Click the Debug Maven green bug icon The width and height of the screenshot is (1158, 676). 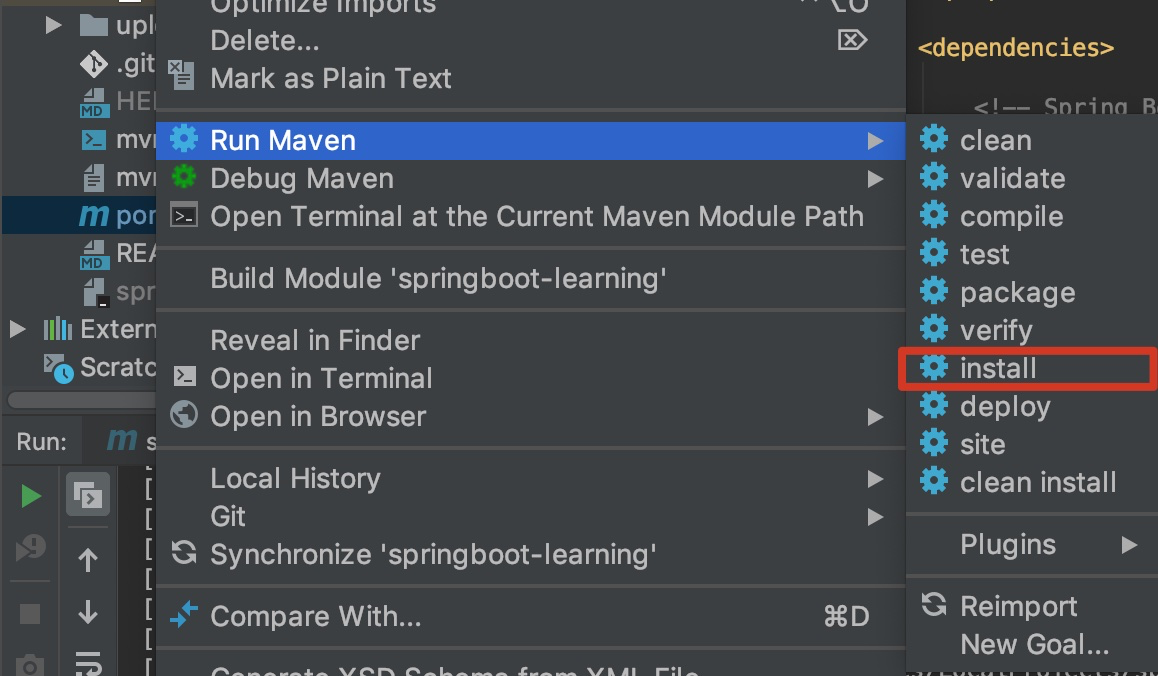[x=185, y=178]
